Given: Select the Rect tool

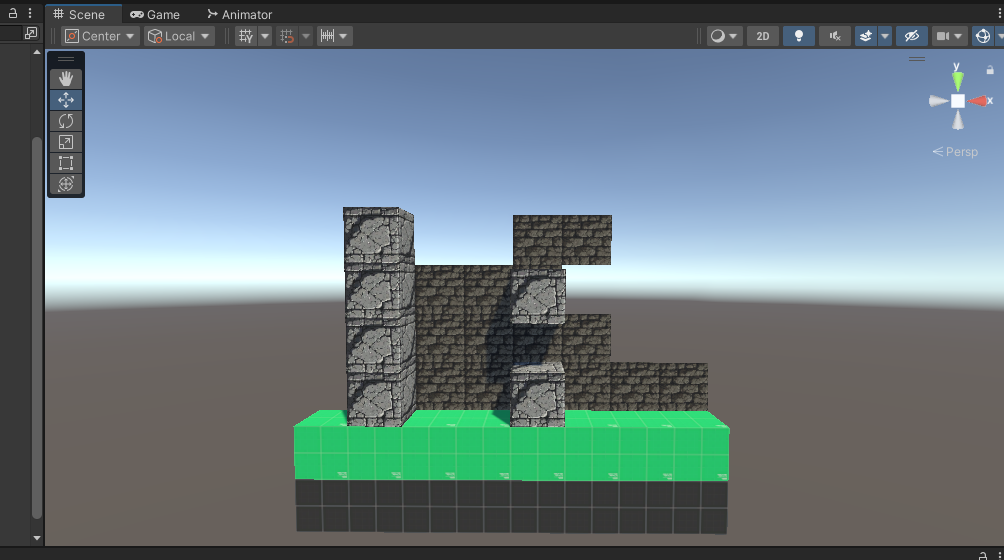Looking at the screenshot, I should [x=66, y=163].
